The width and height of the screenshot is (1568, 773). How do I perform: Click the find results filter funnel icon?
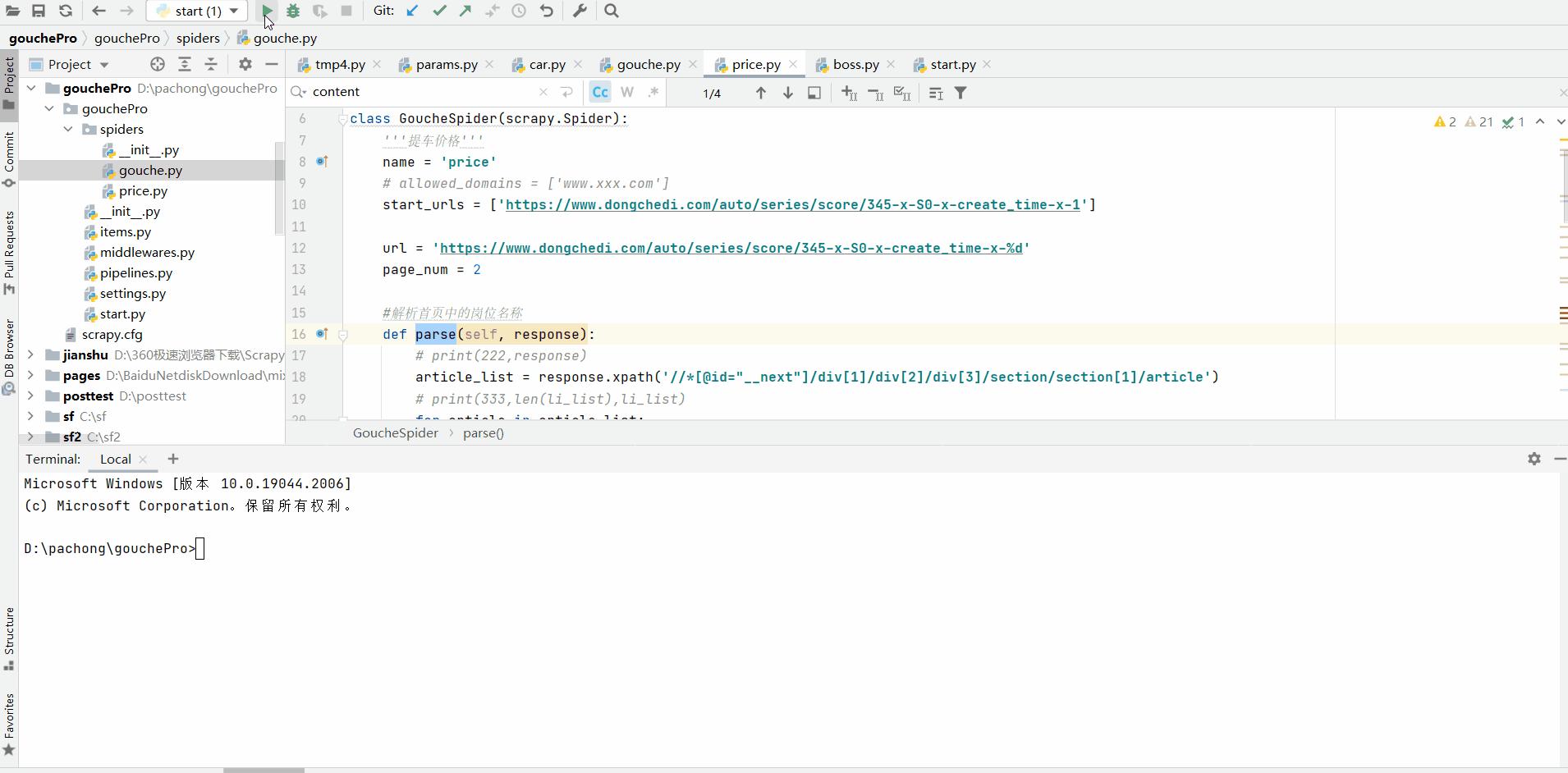pos(961,93)
